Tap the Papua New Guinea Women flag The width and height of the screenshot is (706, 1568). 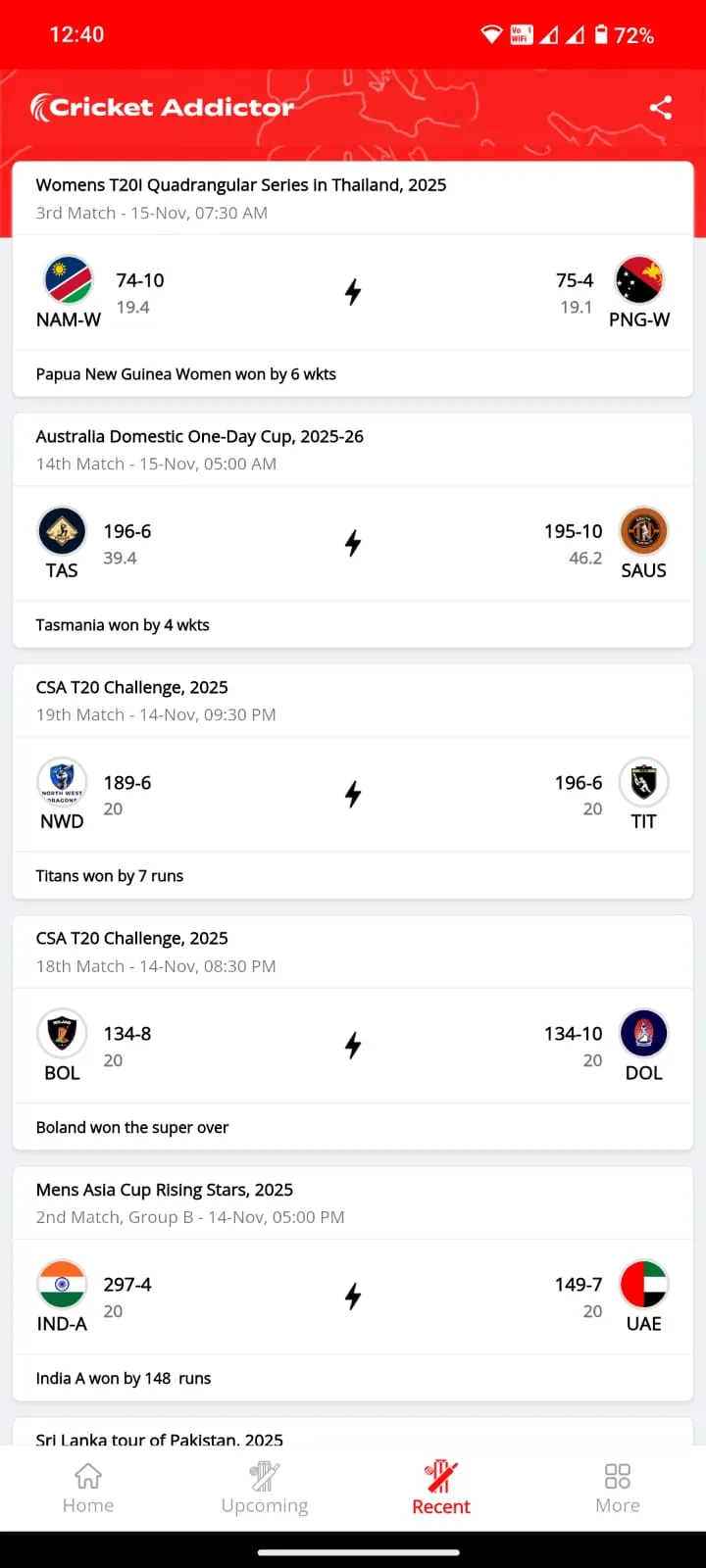click(639, 280)
